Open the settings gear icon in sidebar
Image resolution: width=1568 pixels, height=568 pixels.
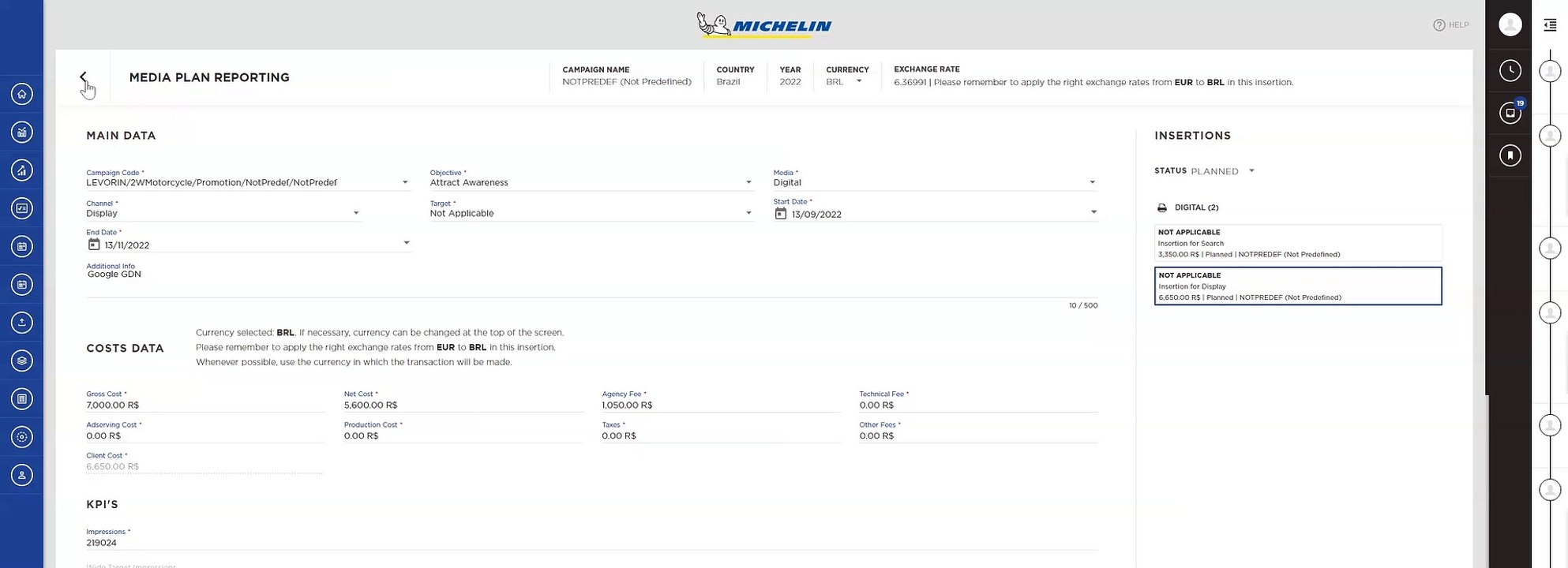[x=22, y=437]
